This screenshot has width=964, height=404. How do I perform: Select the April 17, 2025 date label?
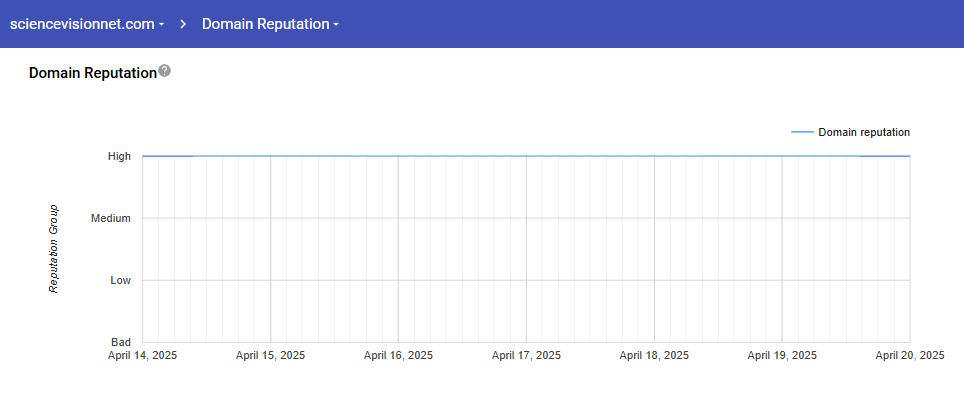526,355
